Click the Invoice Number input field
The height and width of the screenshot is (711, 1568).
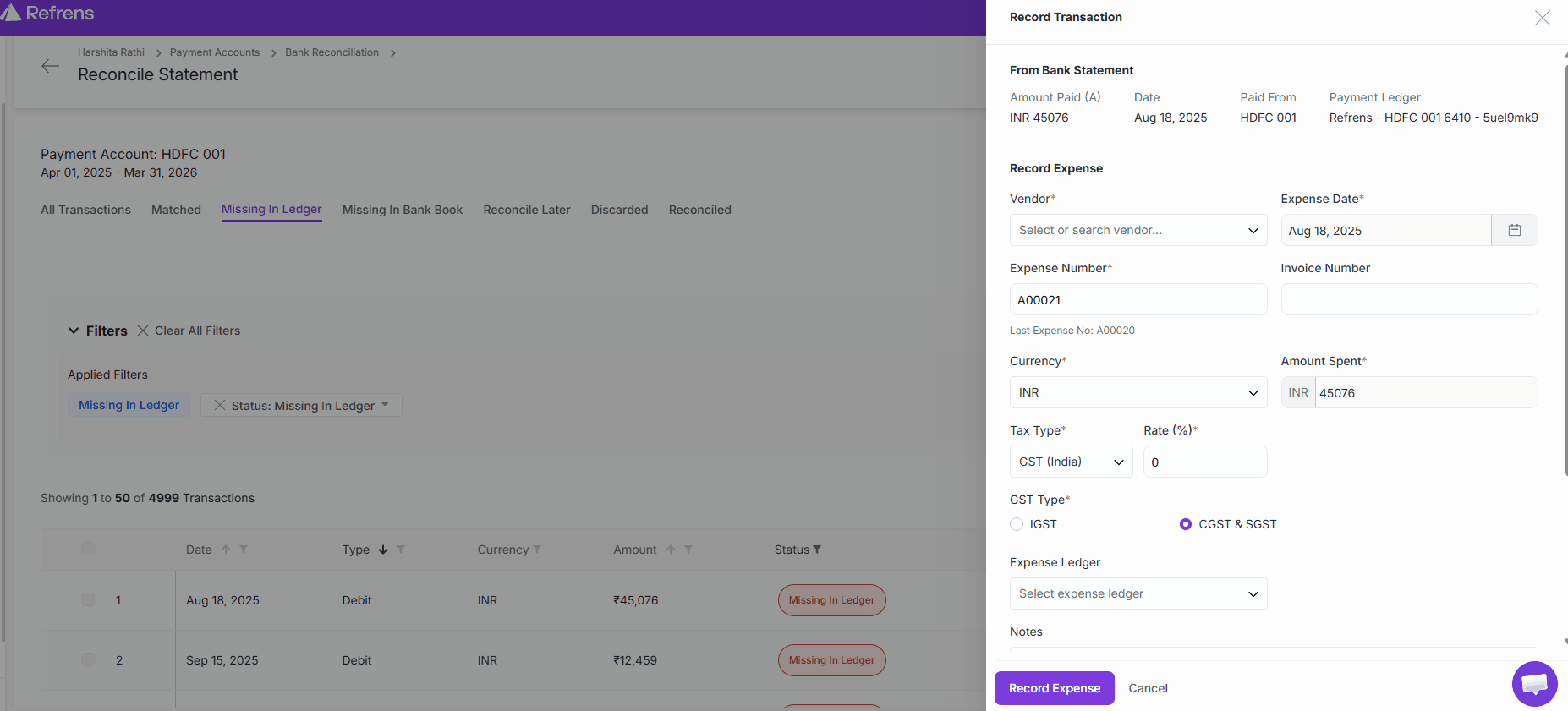point(1408,299)
